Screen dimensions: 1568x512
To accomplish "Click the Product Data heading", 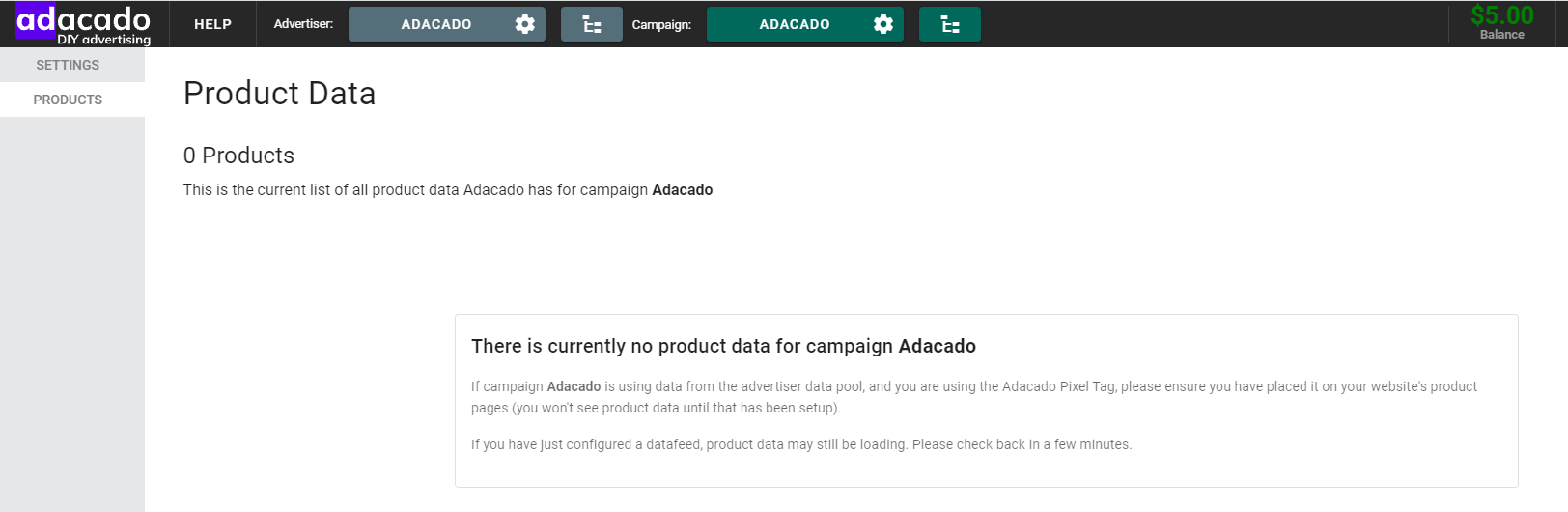I will [x=279, y=94].
